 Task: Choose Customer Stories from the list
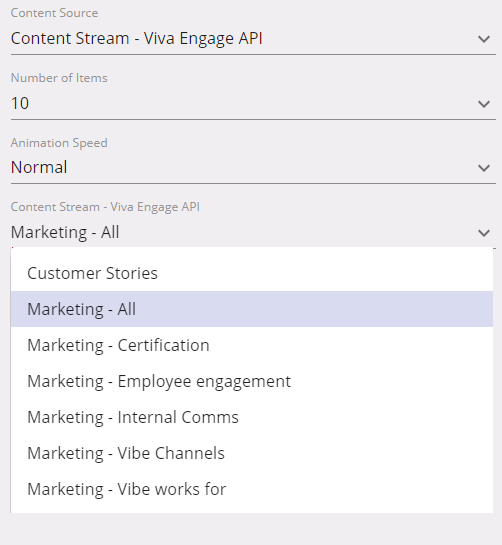tap(252, 273)
